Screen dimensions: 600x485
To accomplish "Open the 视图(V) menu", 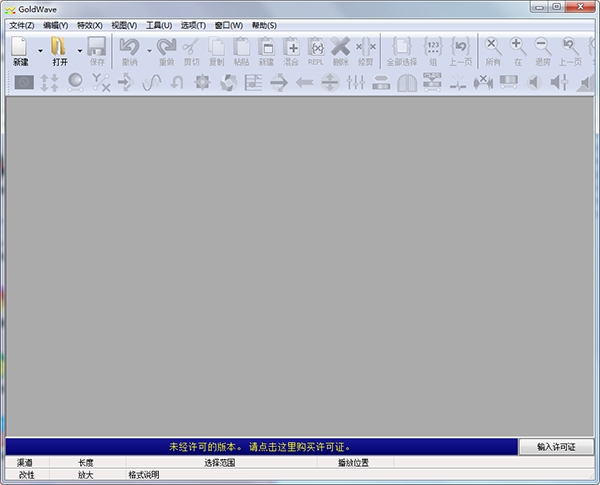I will click(x=124, y=25).
